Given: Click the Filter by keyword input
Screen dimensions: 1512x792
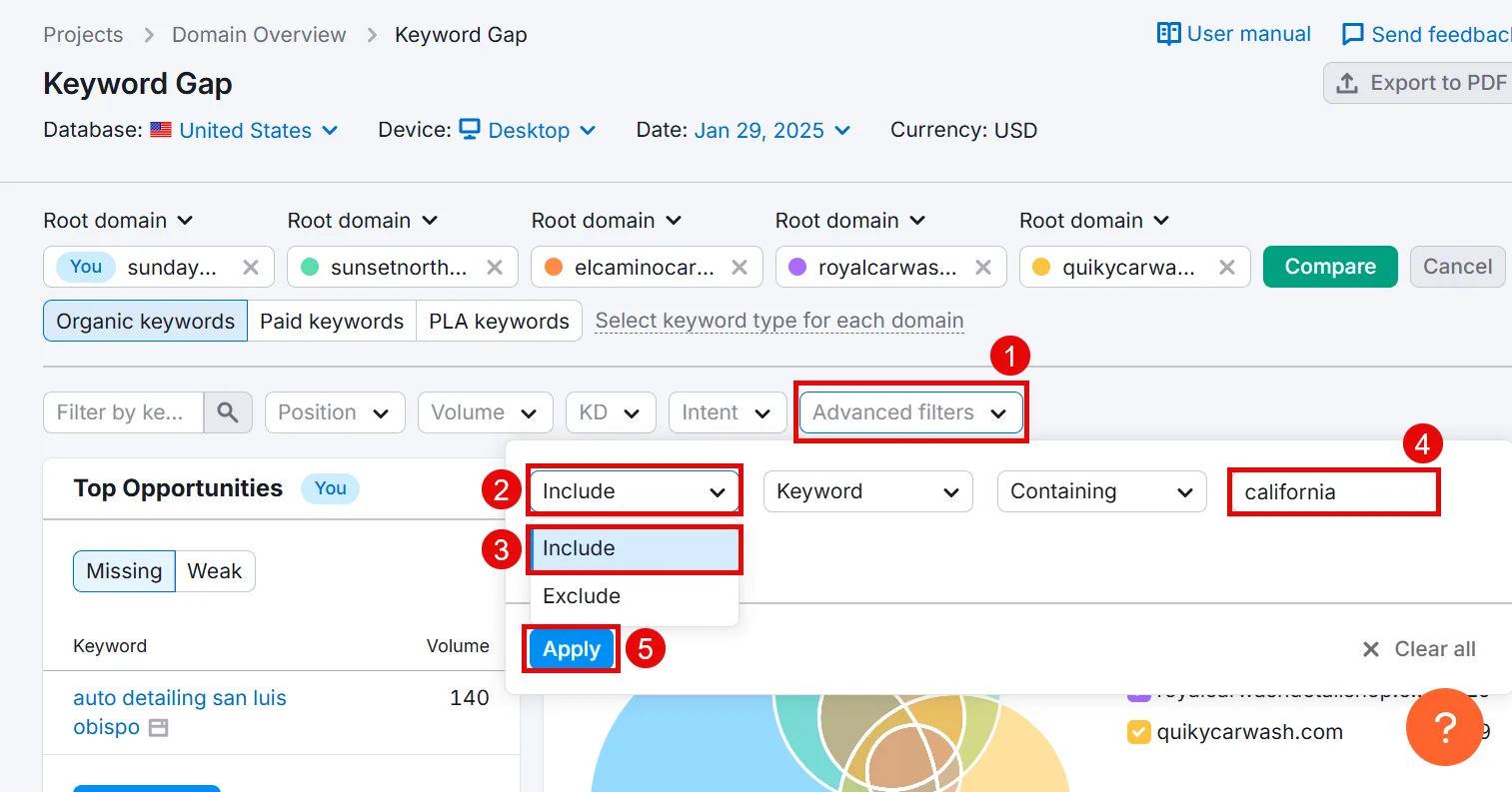Looking at the screenshot, I should click(124, 412).
